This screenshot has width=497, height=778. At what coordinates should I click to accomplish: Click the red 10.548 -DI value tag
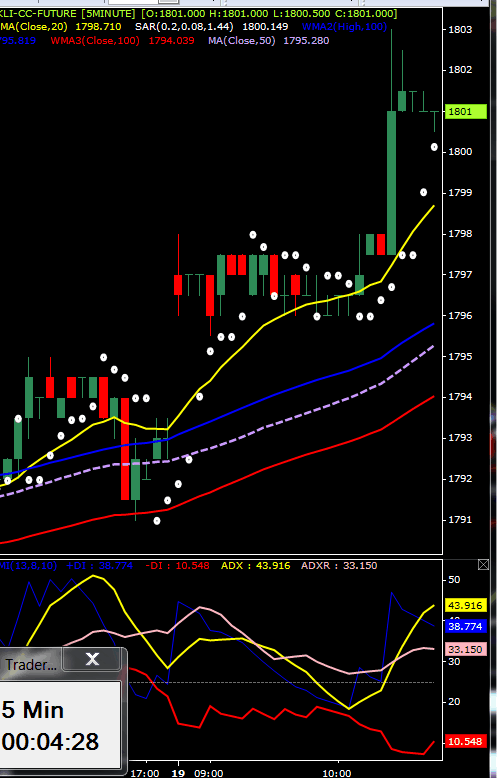(466, 741)
